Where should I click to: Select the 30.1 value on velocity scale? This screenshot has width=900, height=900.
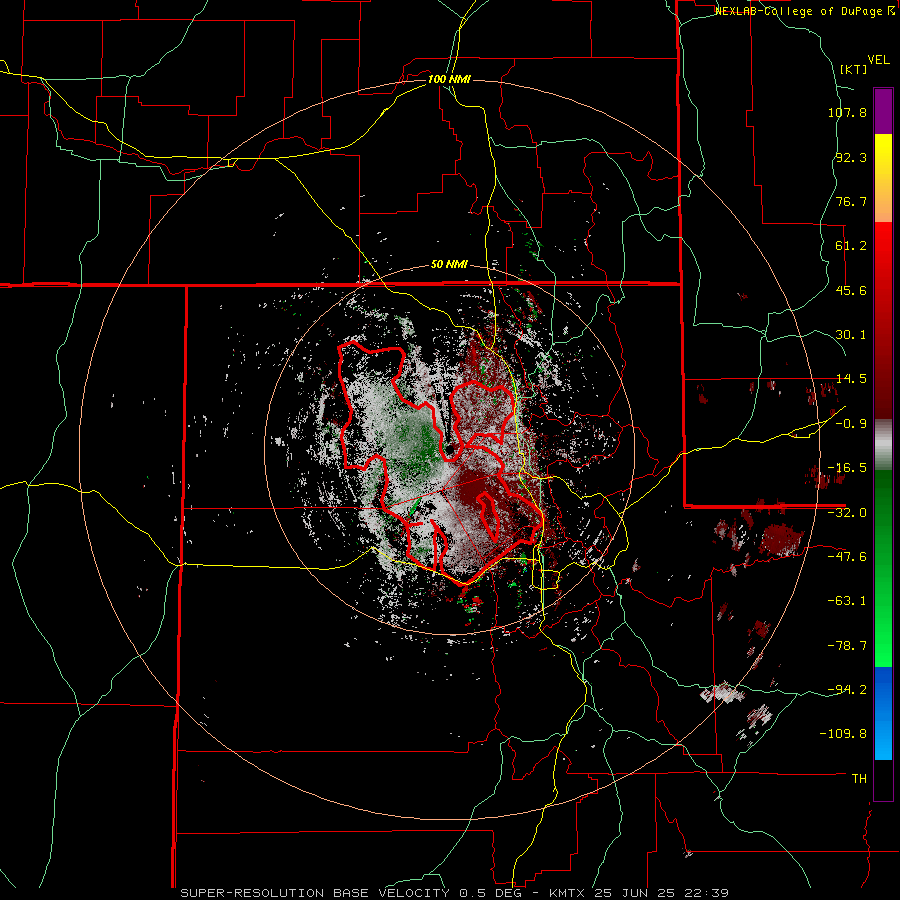point(851,335)
